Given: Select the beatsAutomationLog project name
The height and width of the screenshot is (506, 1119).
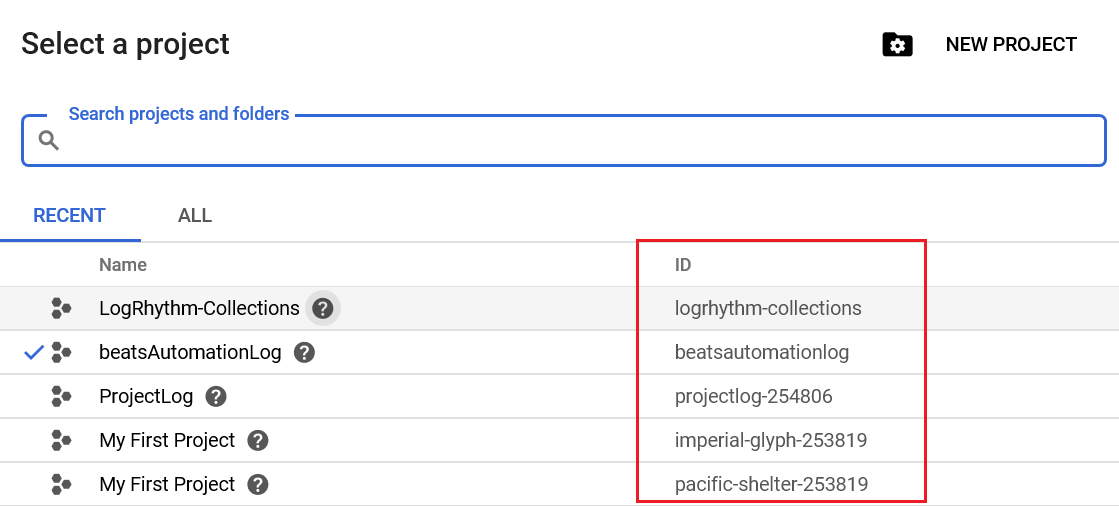Looking at the screenshot, I should pyautogui.click(x=190, y=353).
